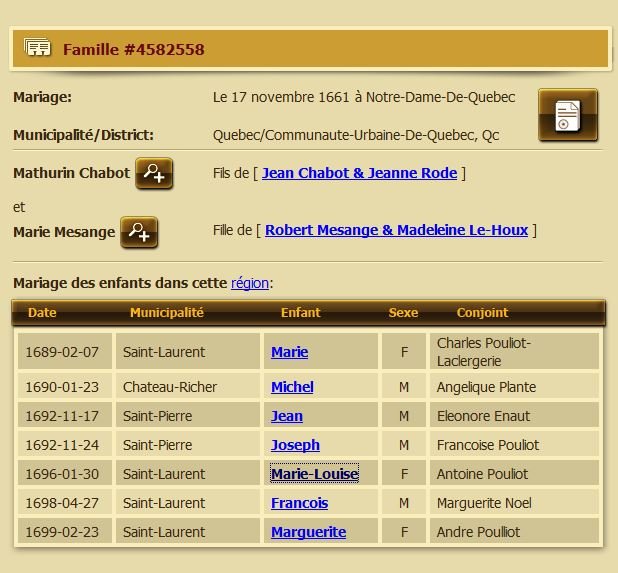Image resolution: width=618 pixels, height=573 pixels.
Task: Click the sex cell F in Marie-Louise row
Action: (x=404, y=473)
